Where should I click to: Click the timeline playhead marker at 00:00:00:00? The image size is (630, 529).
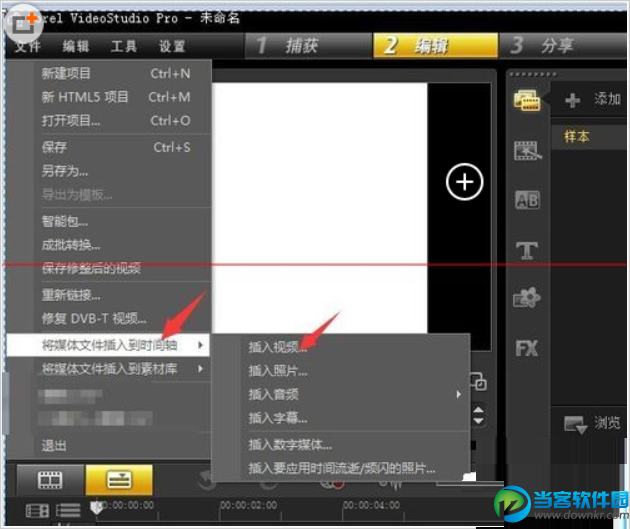point(96,508)
